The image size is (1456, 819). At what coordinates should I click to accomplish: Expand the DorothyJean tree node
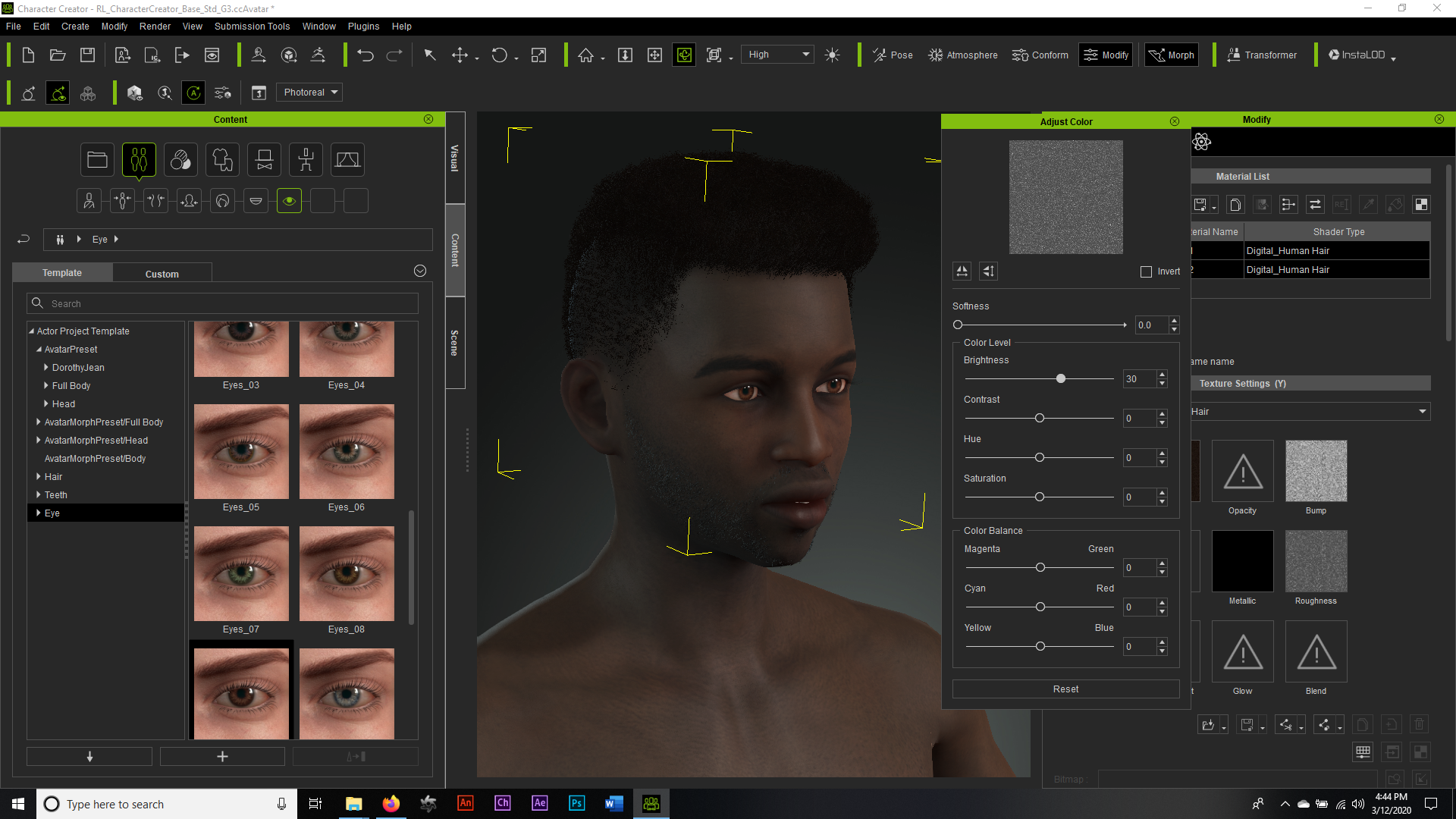click(46, 367)
